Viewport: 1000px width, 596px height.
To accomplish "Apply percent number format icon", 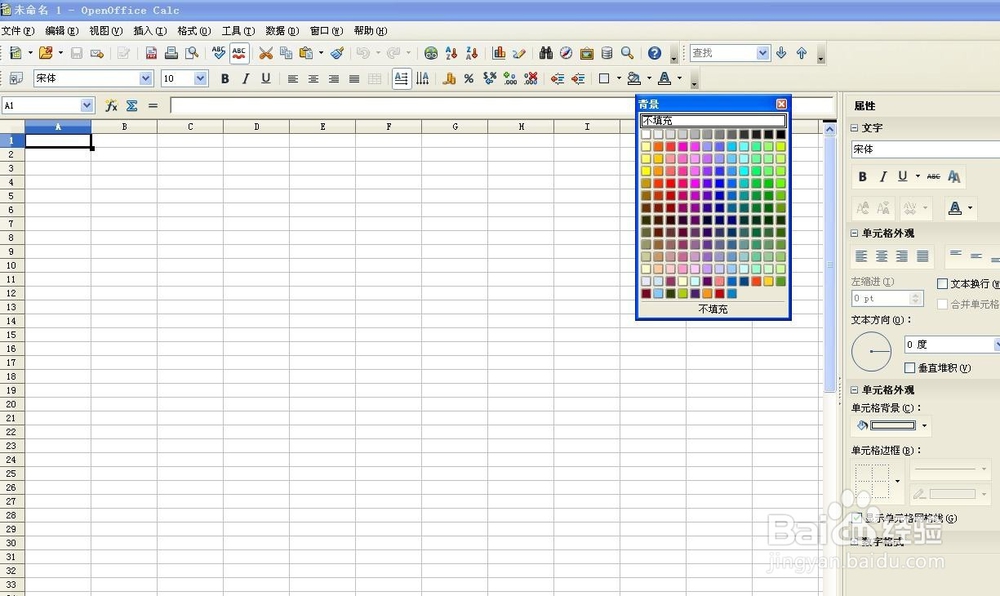I will pyautogui.click(x=469, y=78).
